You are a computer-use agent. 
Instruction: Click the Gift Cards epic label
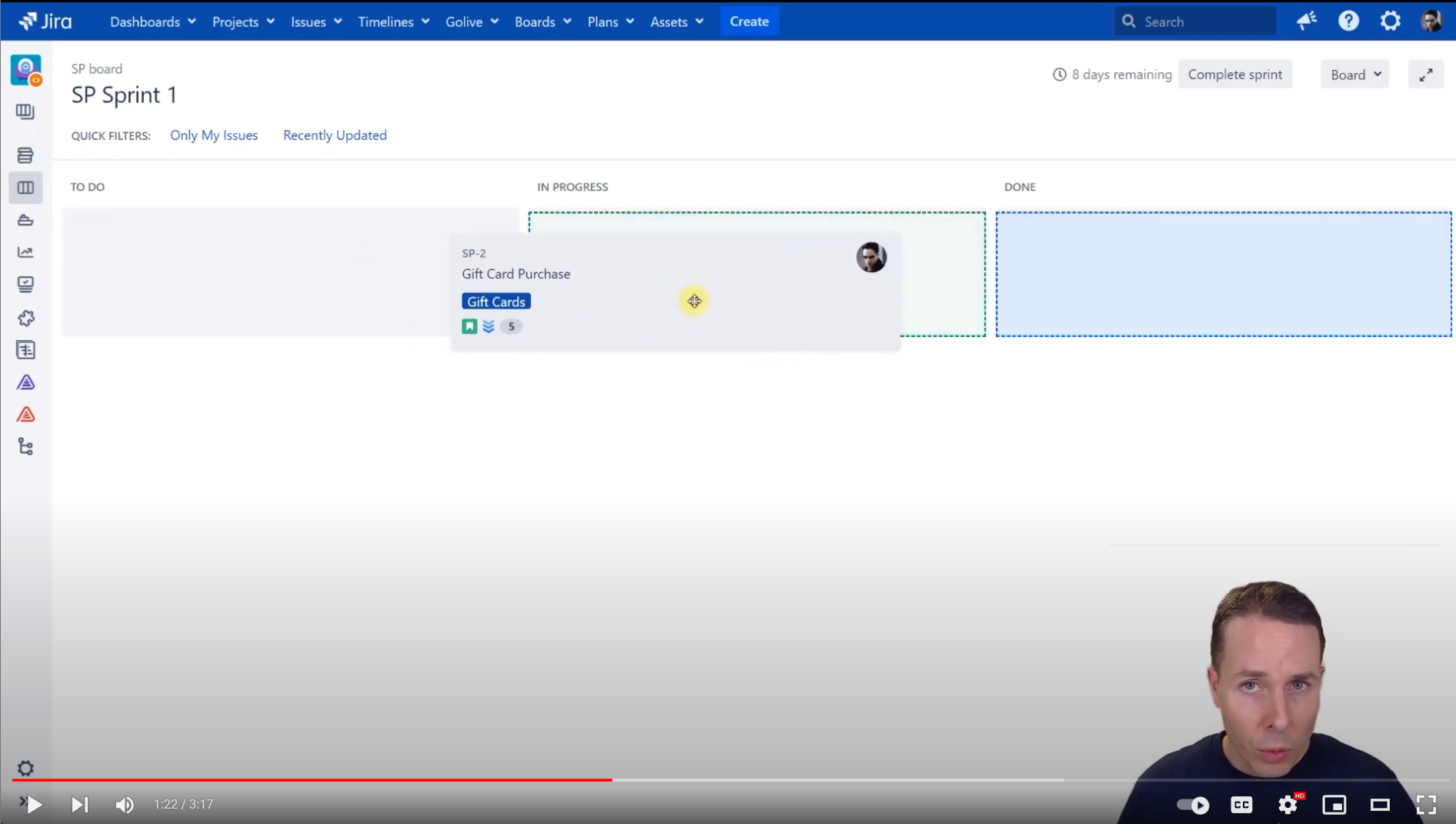click(496, 302)
